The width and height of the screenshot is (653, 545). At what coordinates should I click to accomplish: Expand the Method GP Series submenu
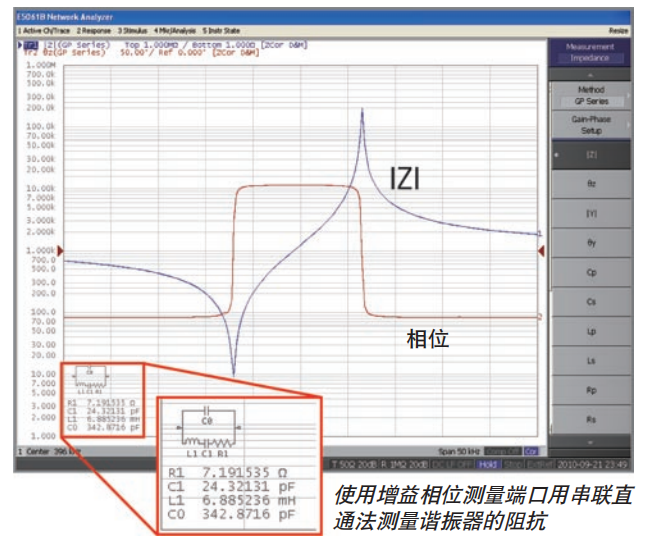click(x=590, y=95)
